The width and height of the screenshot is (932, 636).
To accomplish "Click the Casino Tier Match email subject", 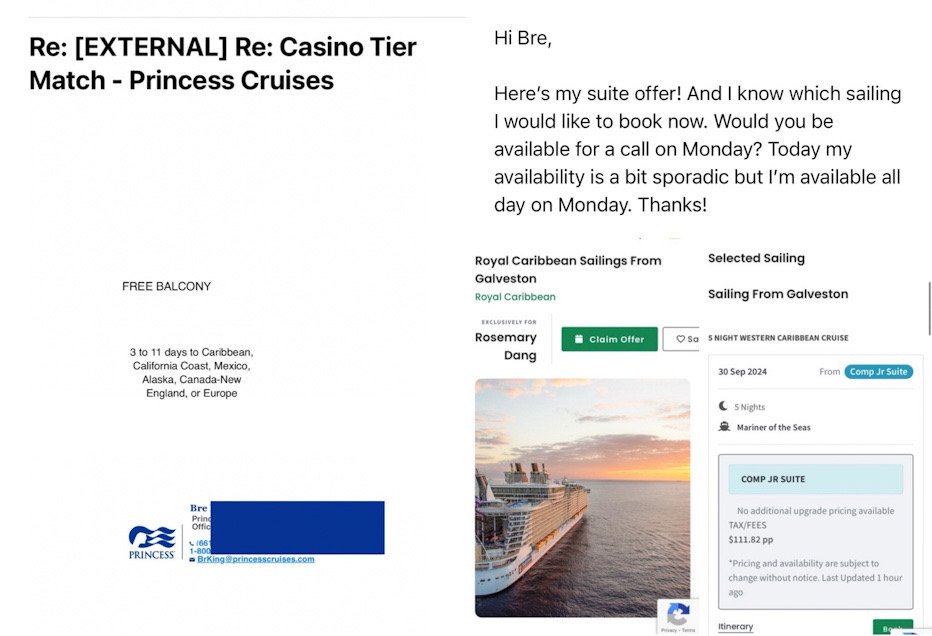I will [223, 64].
